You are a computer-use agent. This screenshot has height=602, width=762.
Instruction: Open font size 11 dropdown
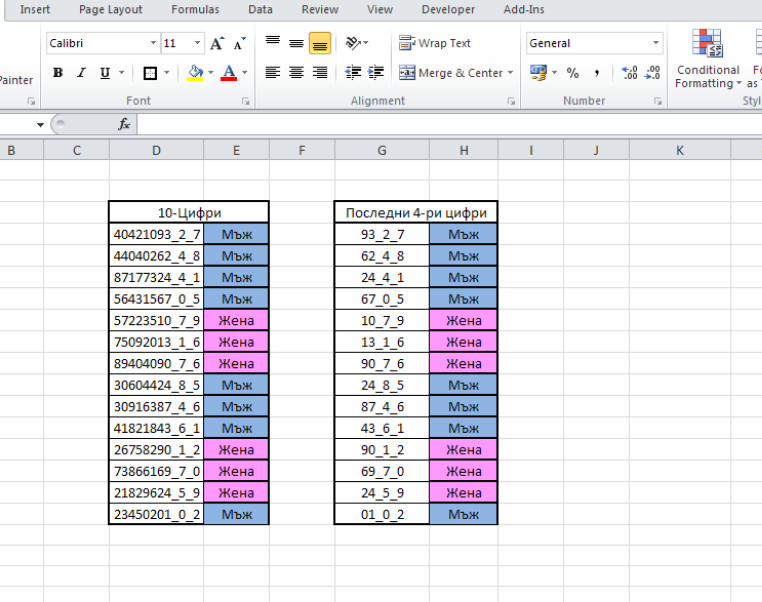[197, 43]
